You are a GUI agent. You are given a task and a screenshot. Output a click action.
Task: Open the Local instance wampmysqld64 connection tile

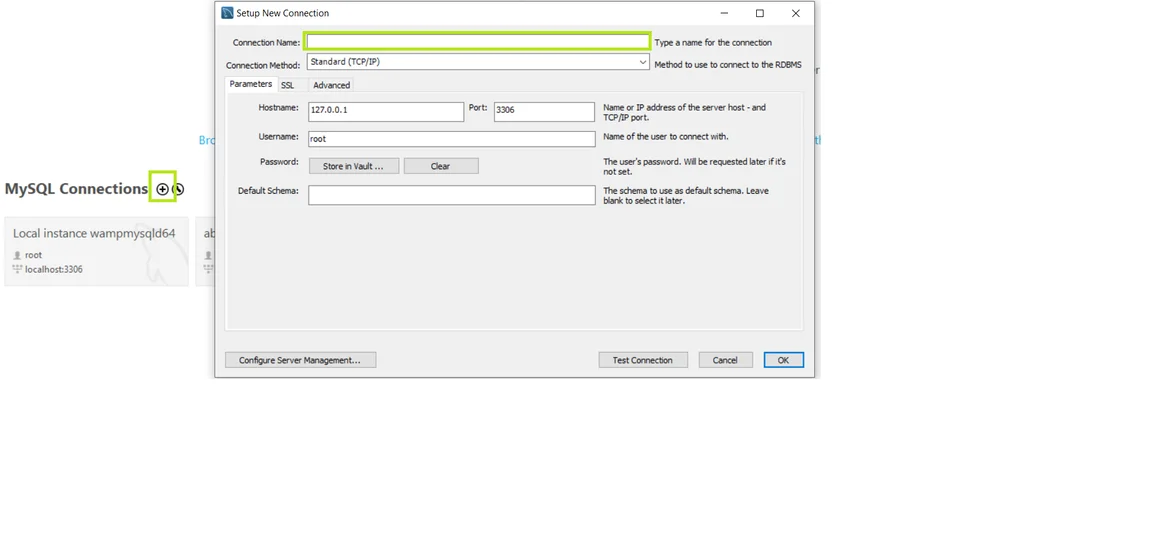point(96,251)
